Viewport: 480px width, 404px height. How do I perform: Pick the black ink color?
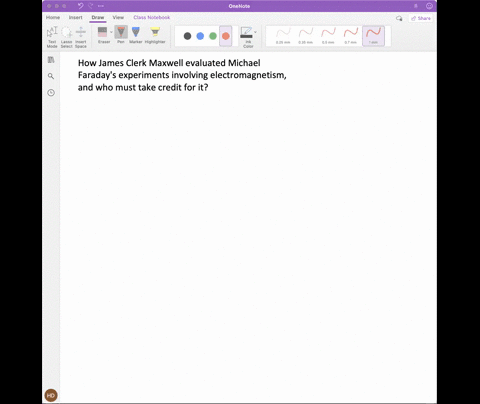[187, 36]
